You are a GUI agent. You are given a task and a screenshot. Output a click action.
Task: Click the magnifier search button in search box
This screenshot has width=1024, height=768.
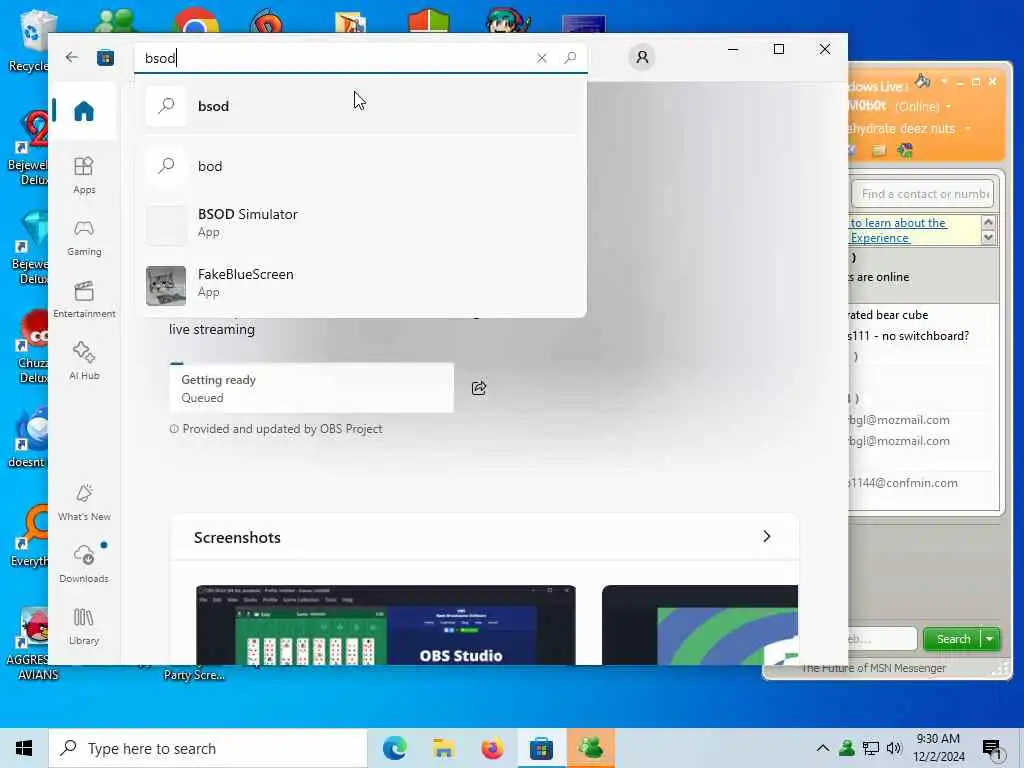[x=570, y=57]
